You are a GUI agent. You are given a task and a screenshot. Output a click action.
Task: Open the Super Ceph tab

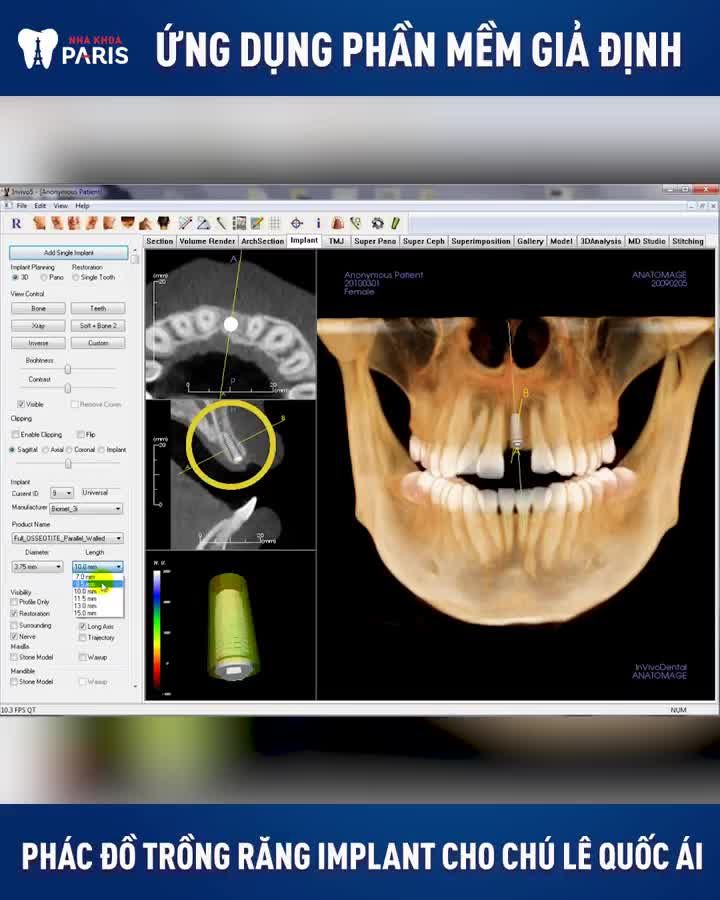[424, 241]
